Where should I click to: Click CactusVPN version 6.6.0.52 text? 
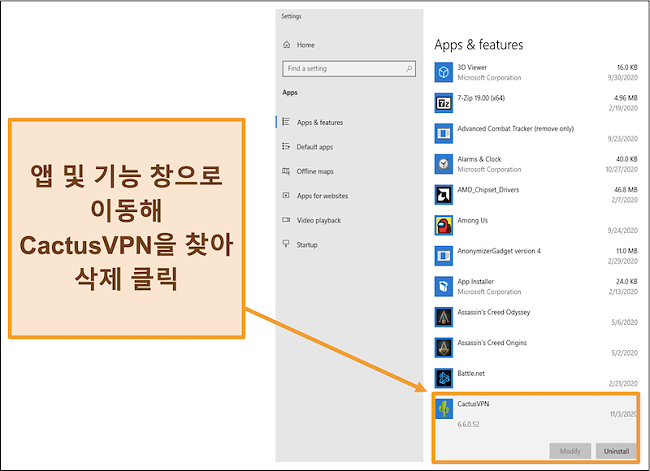coord(468,424)
